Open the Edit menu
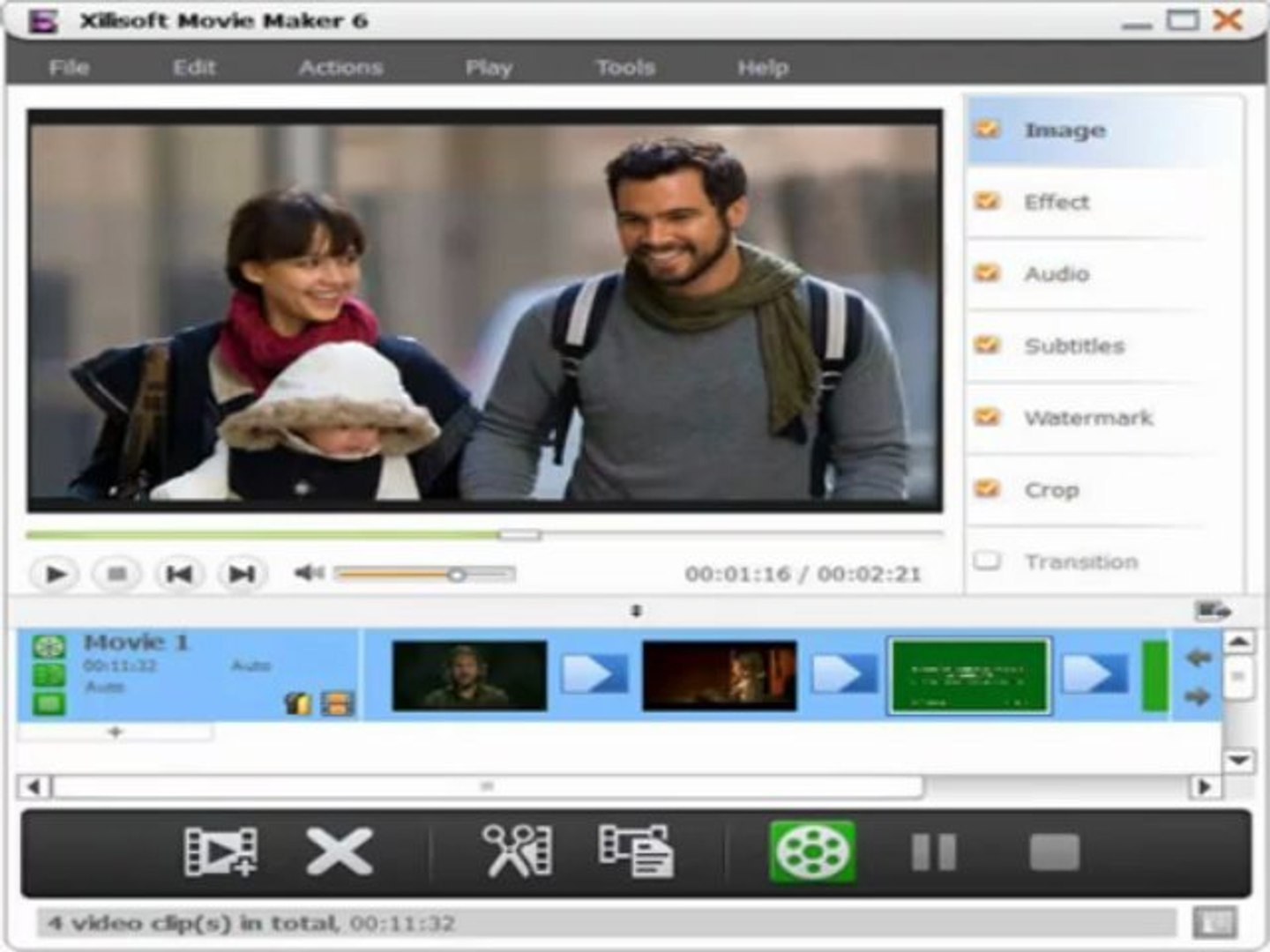 pyautogui.click(x=194, y=68)
